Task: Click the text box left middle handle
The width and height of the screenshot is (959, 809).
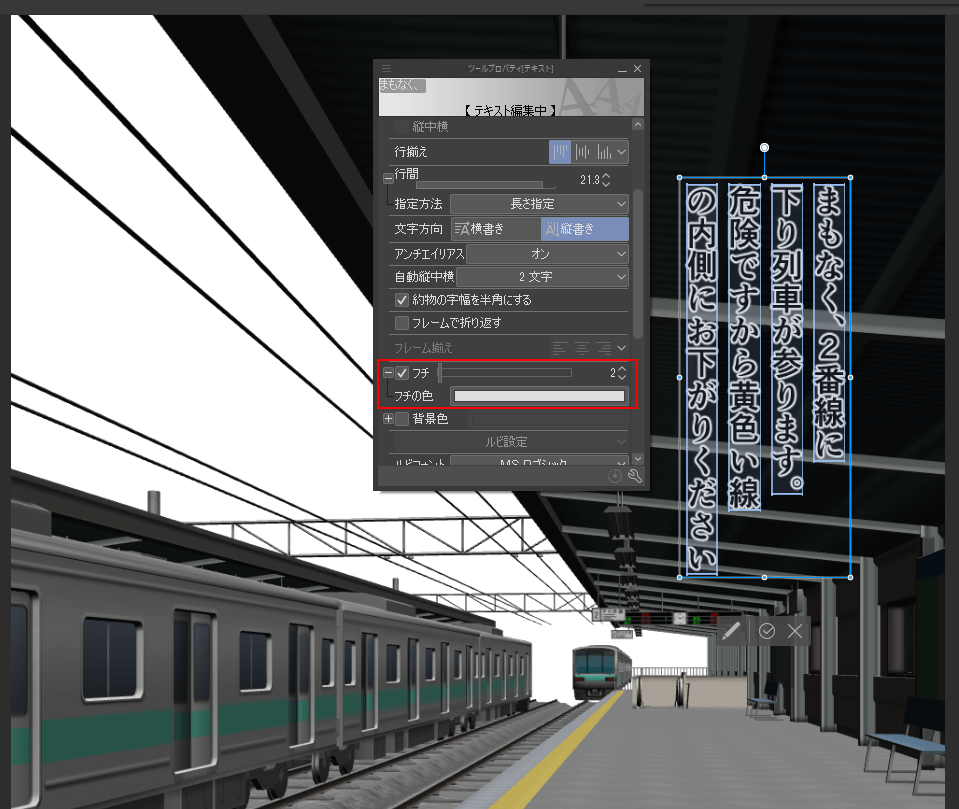Action: coord(679,377)
